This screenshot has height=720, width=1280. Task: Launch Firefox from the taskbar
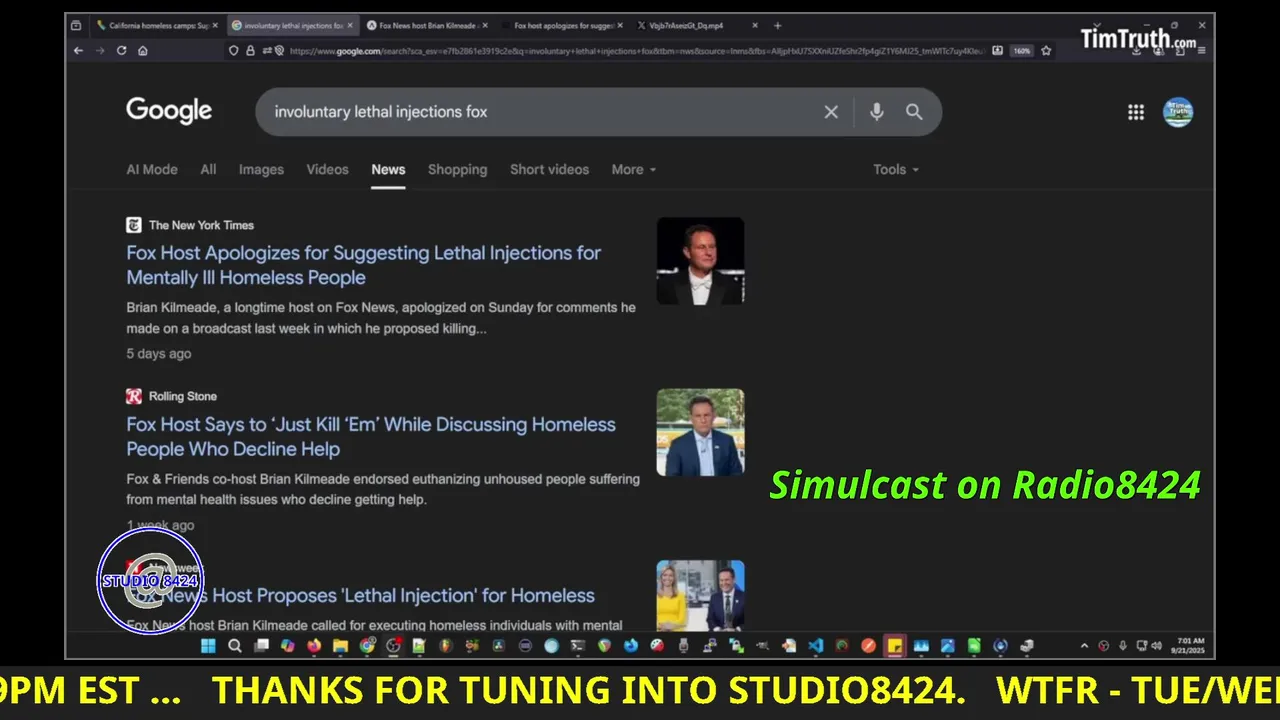(314, 646)
